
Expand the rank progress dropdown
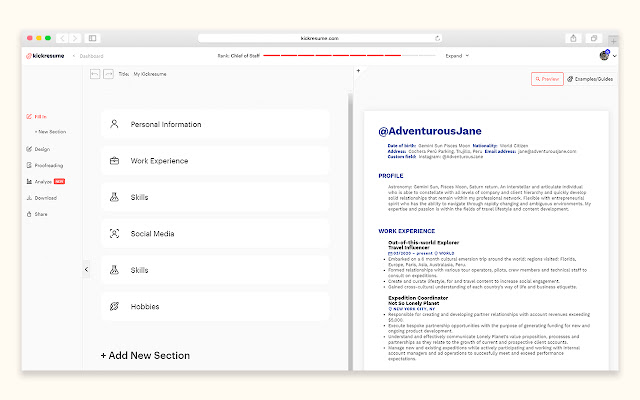coord(457,56)
